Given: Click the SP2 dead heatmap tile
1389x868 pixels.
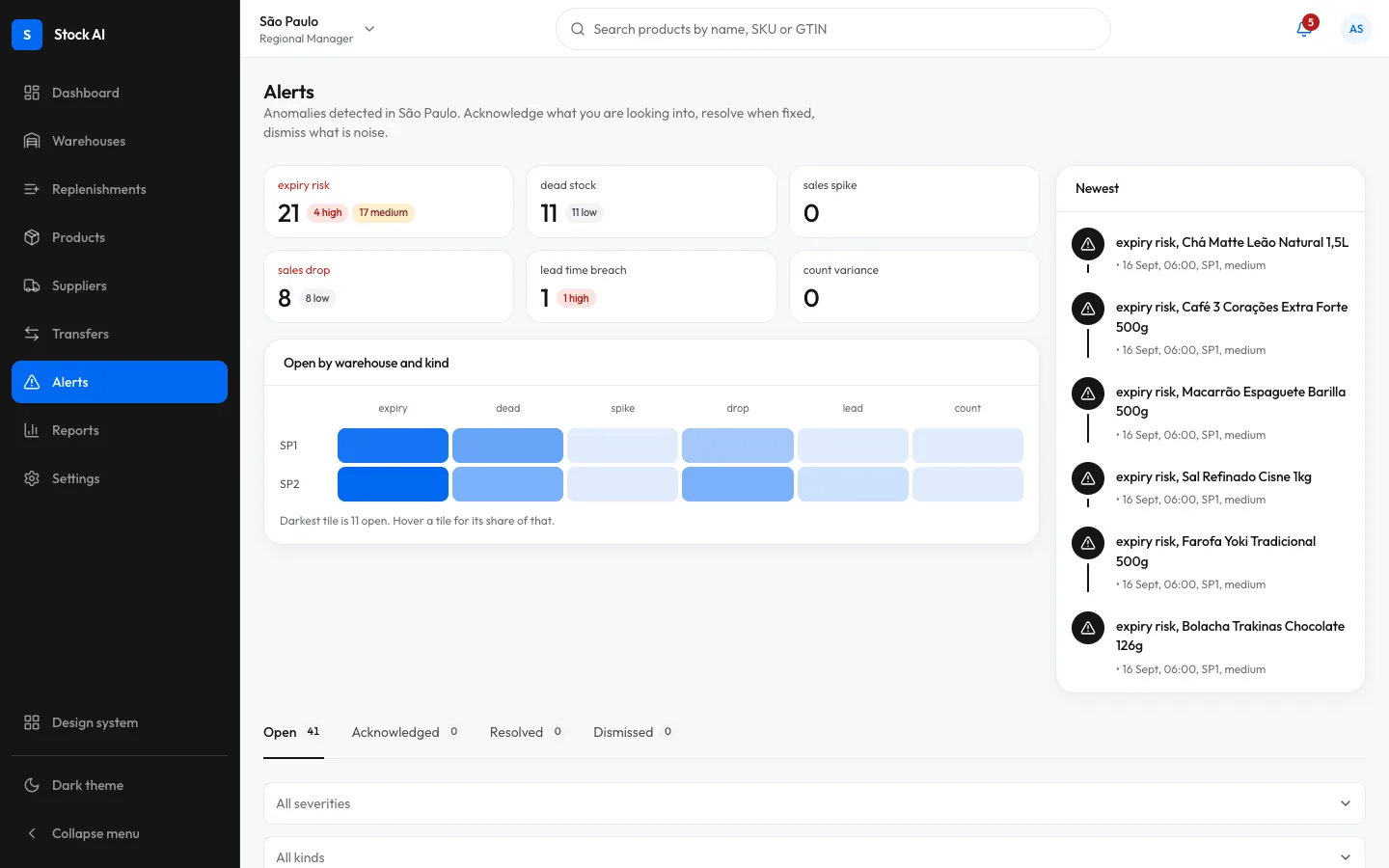Looking at the screenshot, I should point(507,484).
